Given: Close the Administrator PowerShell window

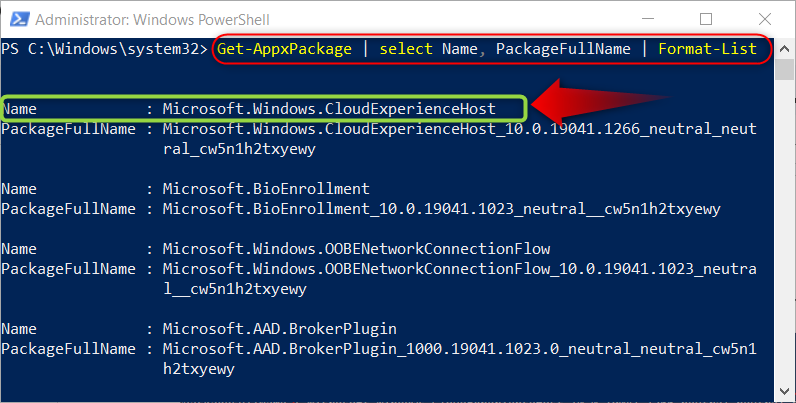Looking at the screenshot, I should tap(765, 19).
